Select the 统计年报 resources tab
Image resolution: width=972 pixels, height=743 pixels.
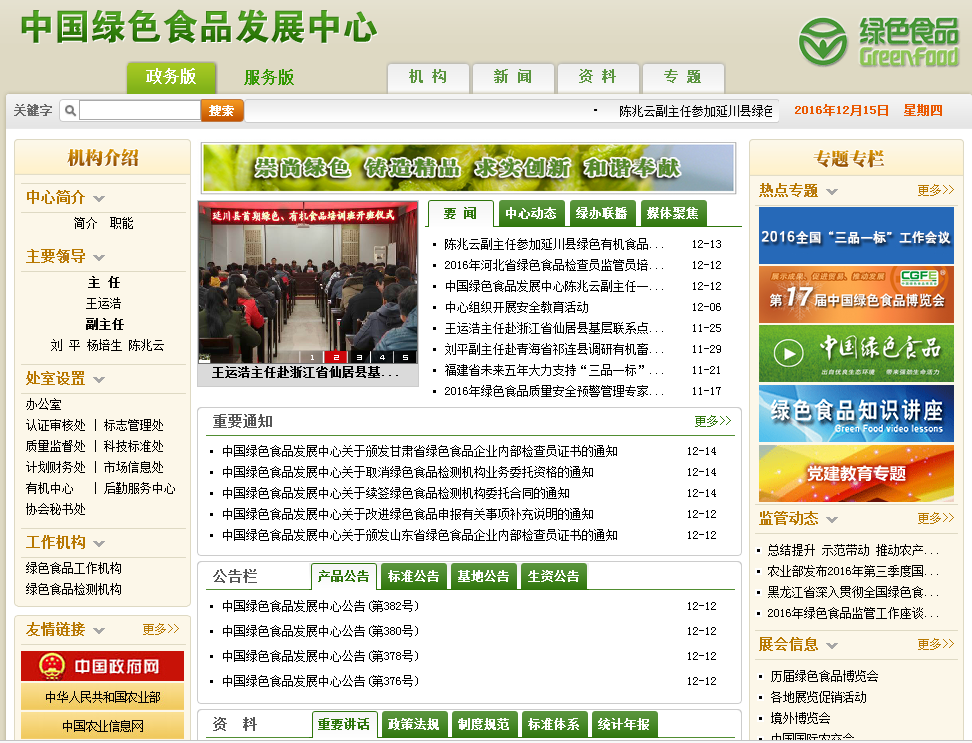click(x=624, y=724)
